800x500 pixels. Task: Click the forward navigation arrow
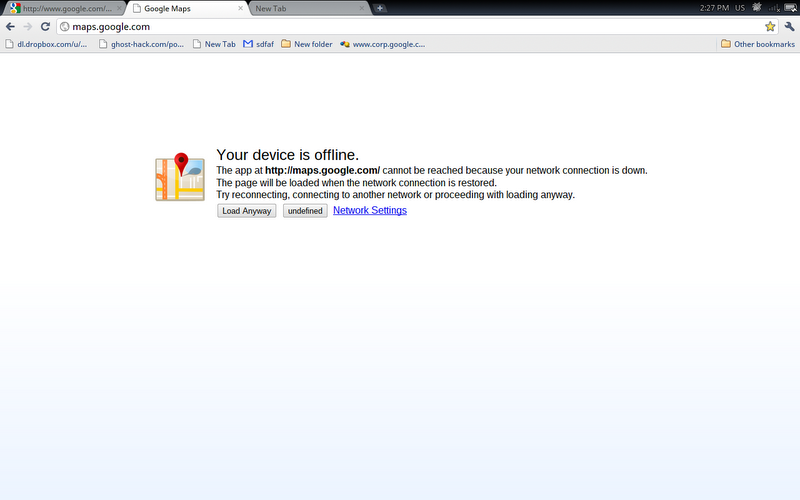point(28,27)
